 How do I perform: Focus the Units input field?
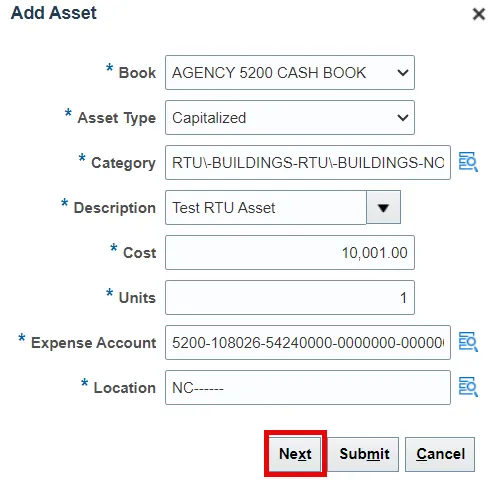(x=290, y=297)
